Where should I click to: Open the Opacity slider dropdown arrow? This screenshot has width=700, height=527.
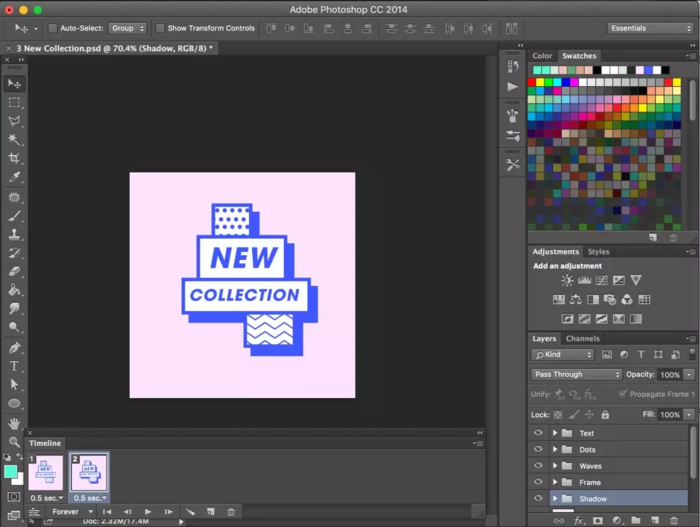point(690,375)
